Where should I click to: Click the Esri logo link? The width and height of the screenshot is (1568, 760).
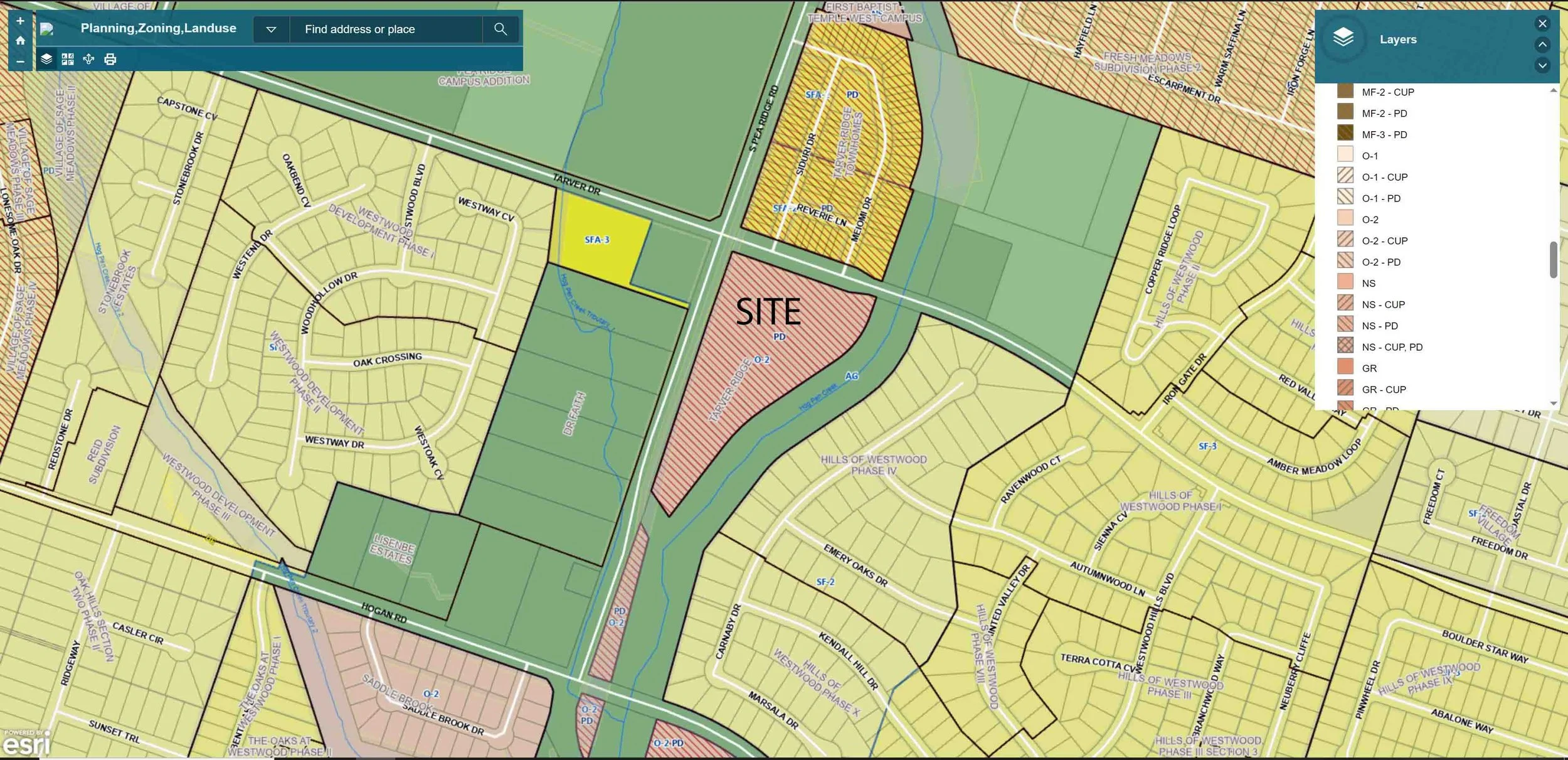26,742
